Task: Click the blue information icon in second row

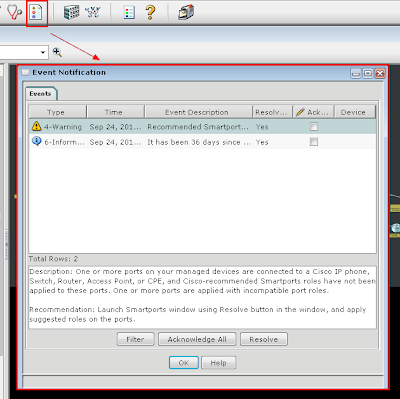Action: click(x=36, y=141)
